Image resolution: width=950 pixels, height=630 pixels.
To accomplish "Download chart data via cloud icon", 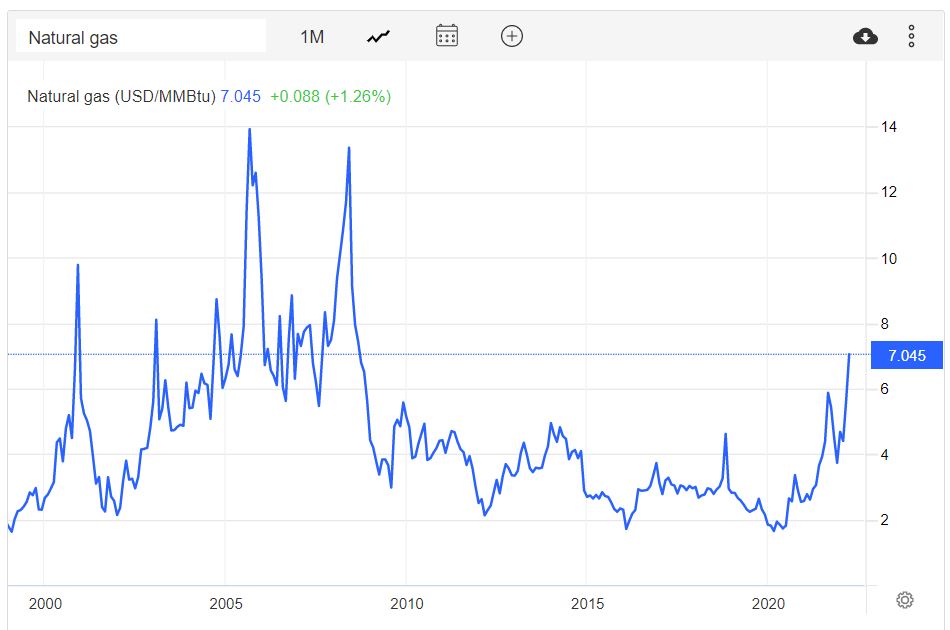I will tap(865, 36).
